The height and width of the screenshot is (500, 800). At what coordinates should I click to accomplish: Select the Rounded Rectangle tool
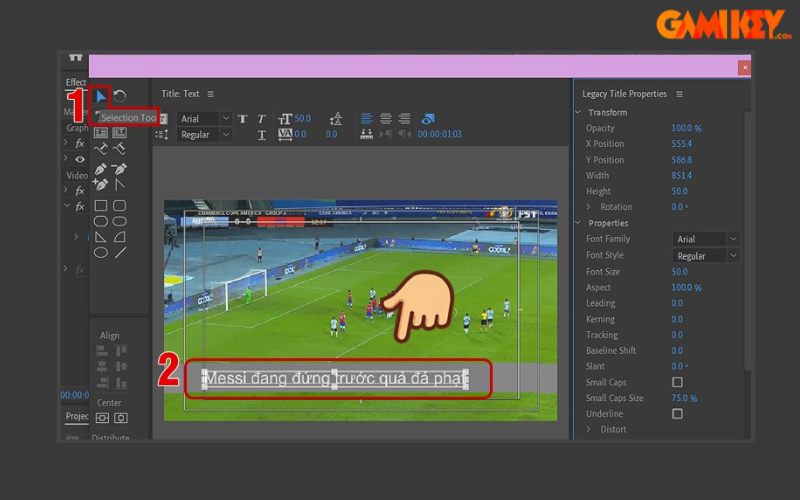(119, 221)
